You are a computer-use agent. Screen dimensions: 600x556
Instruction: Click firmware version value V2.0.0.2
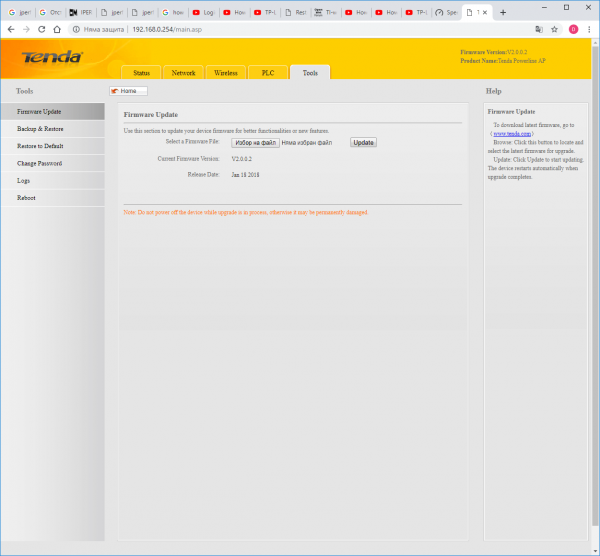(x=241, y=159)
